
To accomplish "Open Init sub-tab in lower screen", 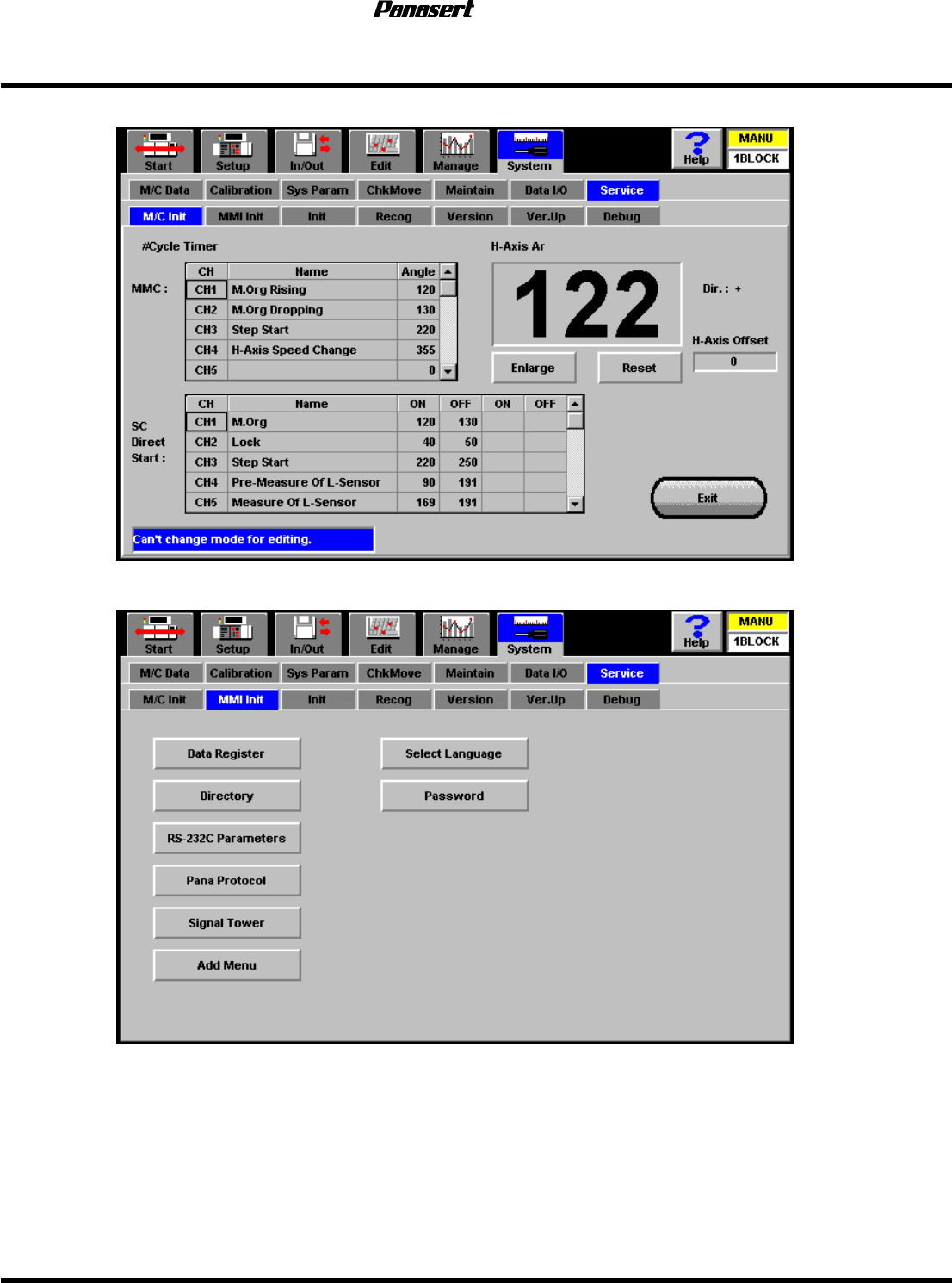I will pos(318,700).
